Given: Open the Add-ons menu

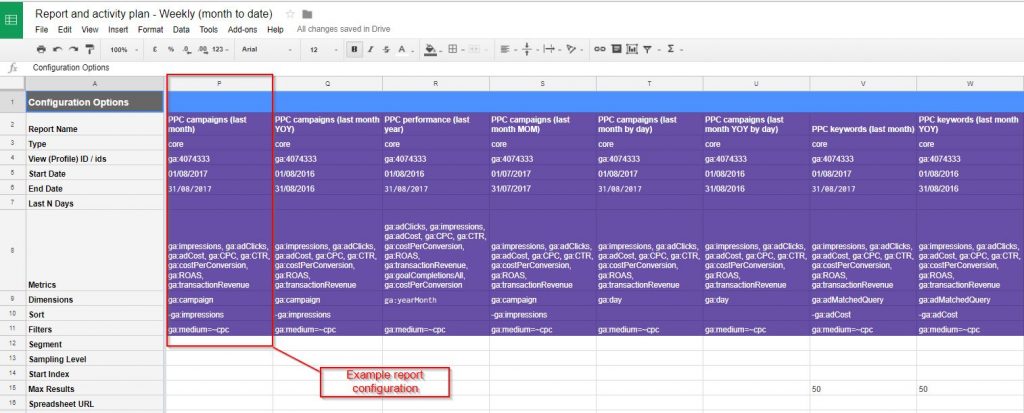Looking at the screenshot, I should click(x=242, y=29).
